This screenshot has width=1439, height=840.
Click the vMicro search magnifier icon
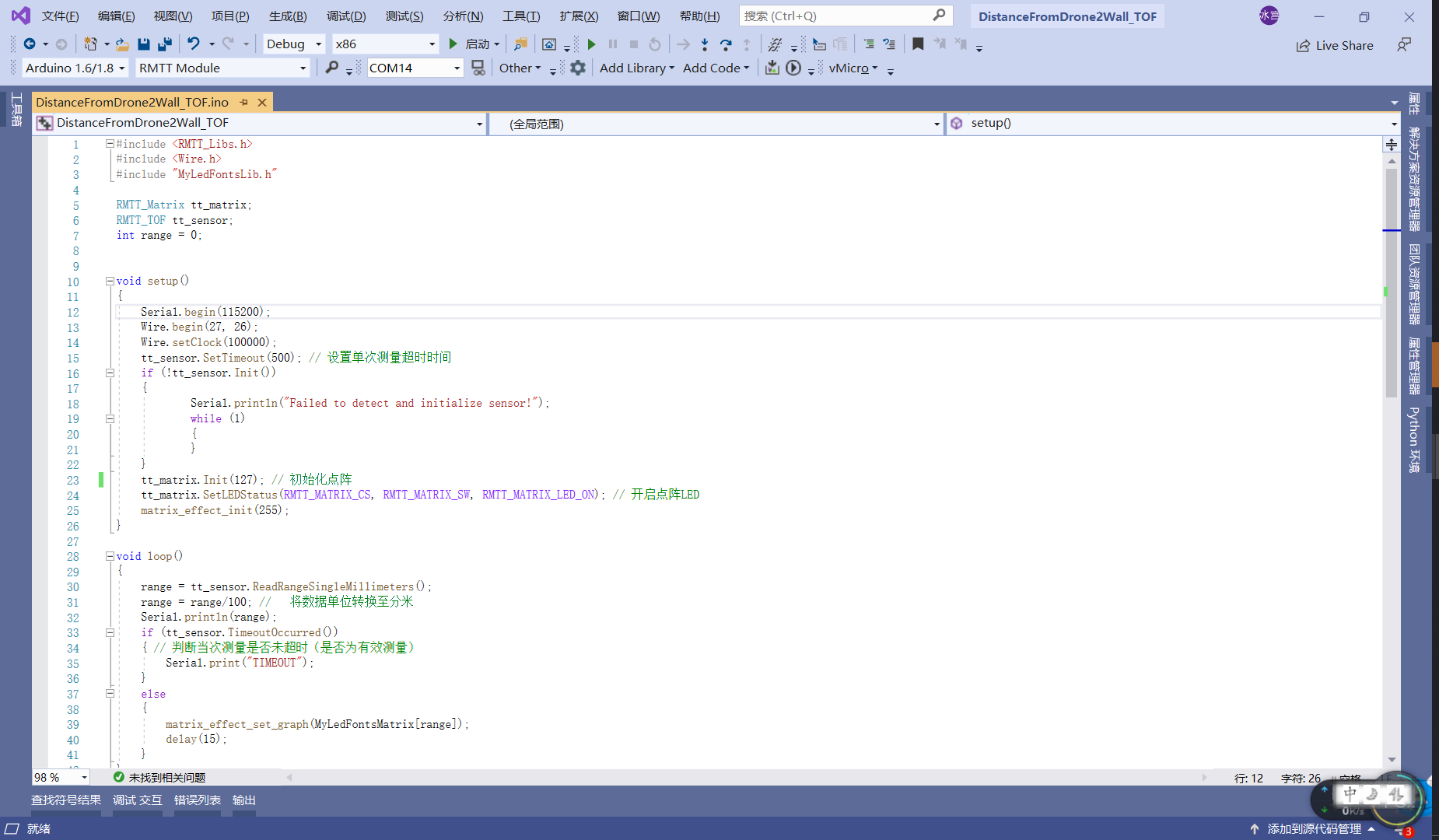[332, 68]
